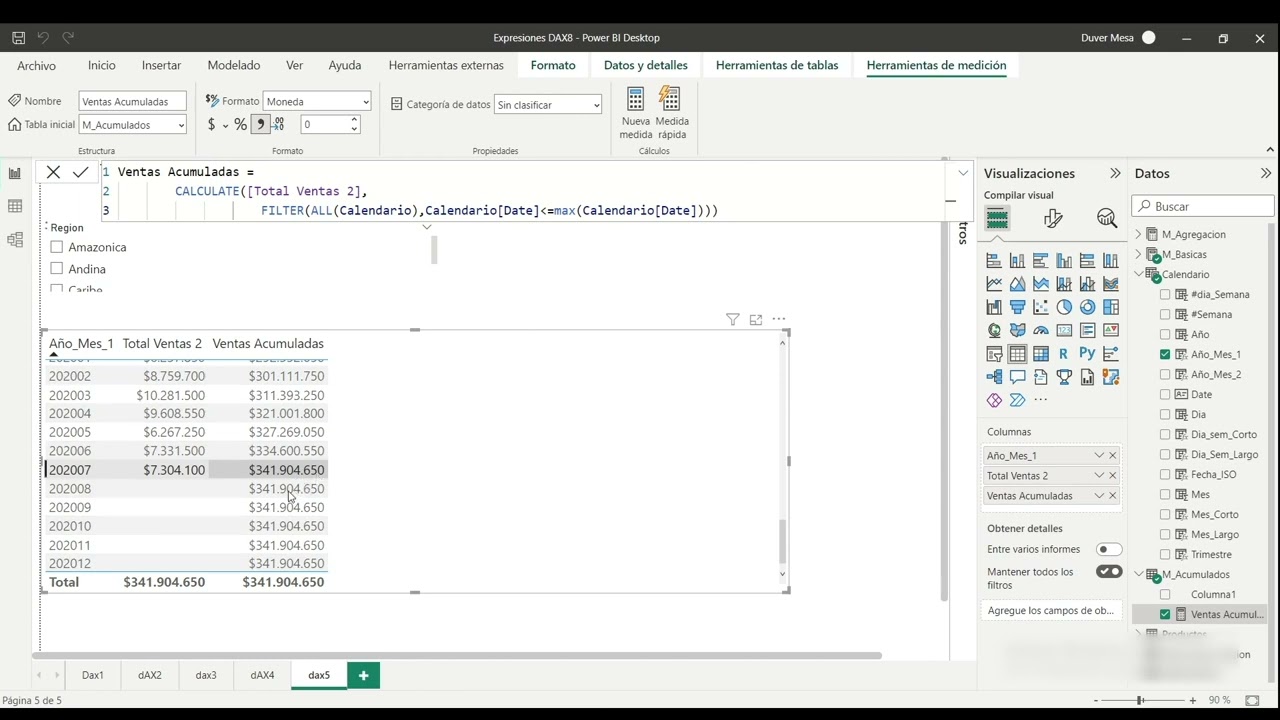The height and width of the screenshot is (720, 1280).
Task: Switch to Modelado ribbon tab
Action: [x=234, y=65]
